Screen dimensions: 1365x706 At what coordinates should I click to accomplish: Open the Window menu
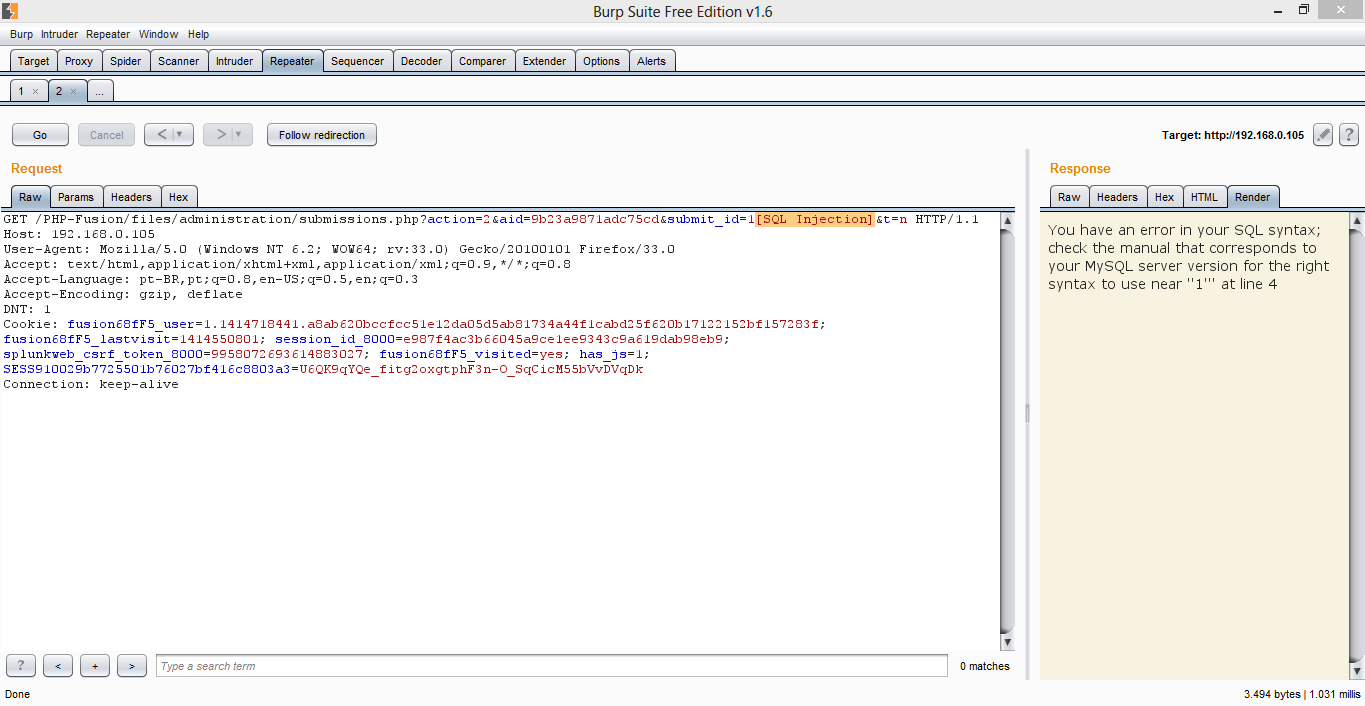[x=159, y=34]
